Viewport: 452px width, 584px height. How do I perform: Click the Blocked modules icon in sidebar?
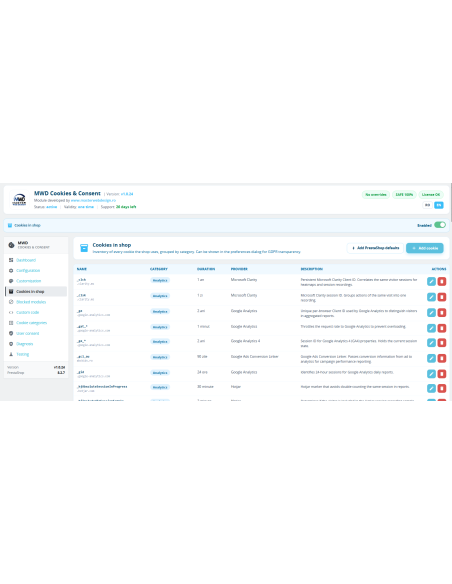11,302
